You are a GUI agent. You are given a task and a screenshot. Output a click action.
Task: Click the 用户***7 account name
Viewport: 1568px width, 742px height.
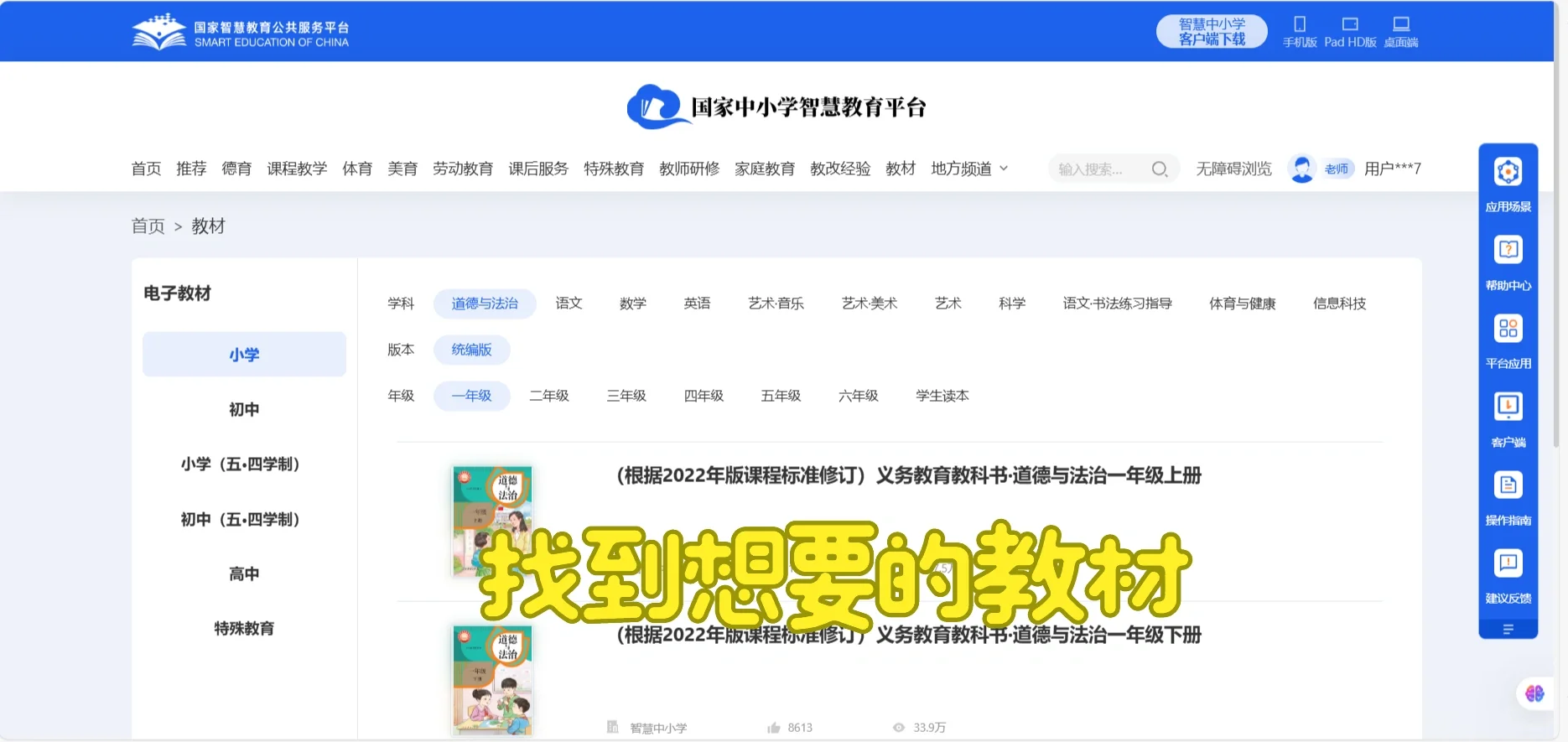[1393, 169]
